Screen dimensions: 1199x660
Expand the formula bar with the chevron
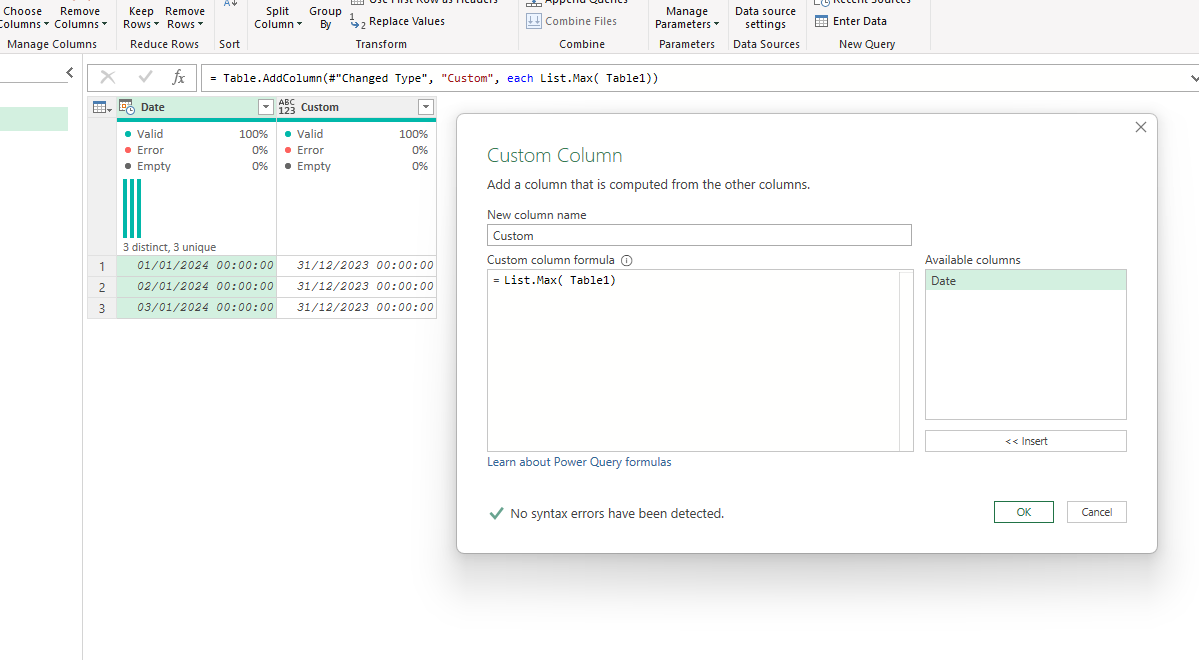tap(1193, 78)
